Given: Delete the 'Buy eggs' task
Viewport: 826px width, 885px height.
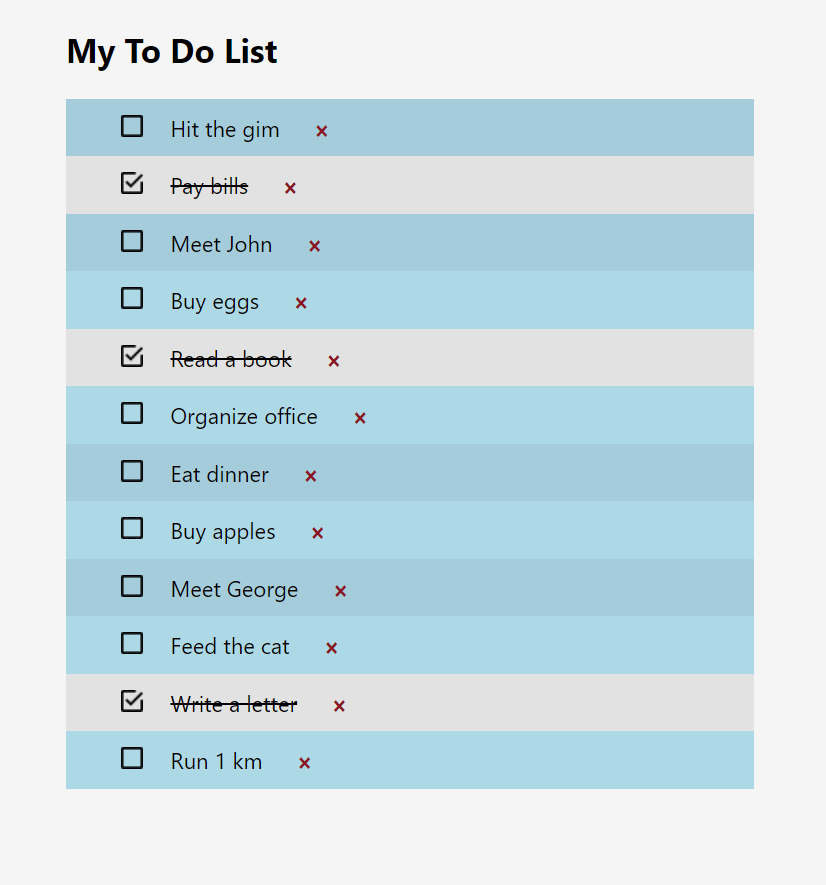Looking at the screenshot, I should tap(301, 303).
